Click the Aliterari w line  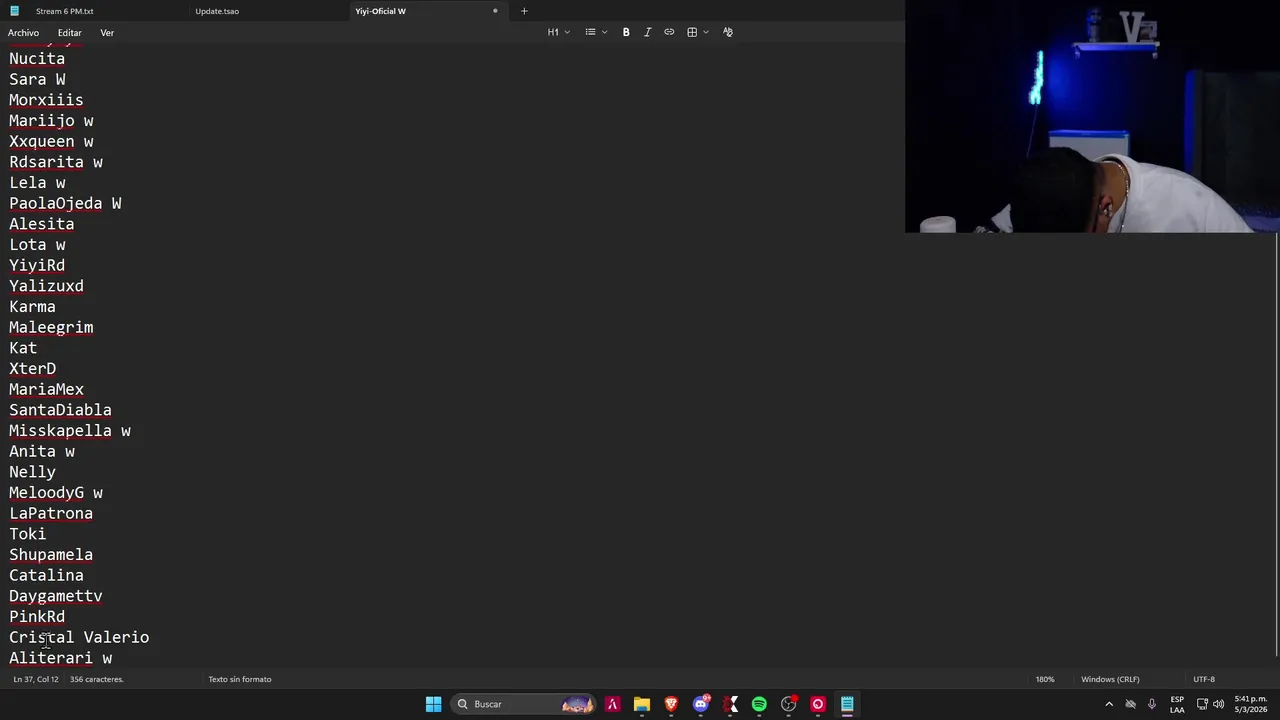[60, 658]
